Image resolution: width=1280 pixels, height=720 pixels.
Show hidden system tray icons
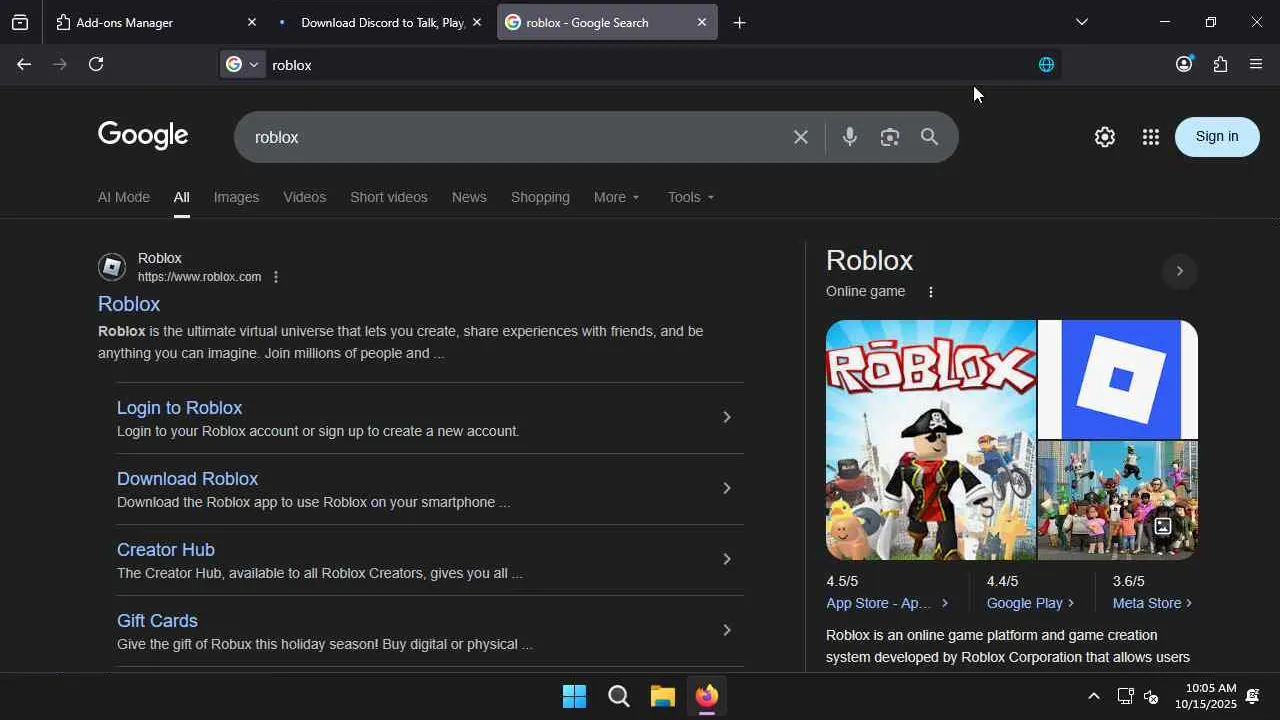tap(1093, 696)
